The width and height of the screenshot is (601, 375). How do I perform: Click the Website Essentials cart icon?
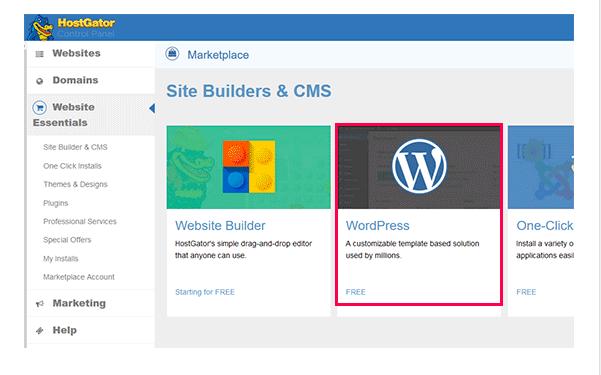[x=39, y=108]
